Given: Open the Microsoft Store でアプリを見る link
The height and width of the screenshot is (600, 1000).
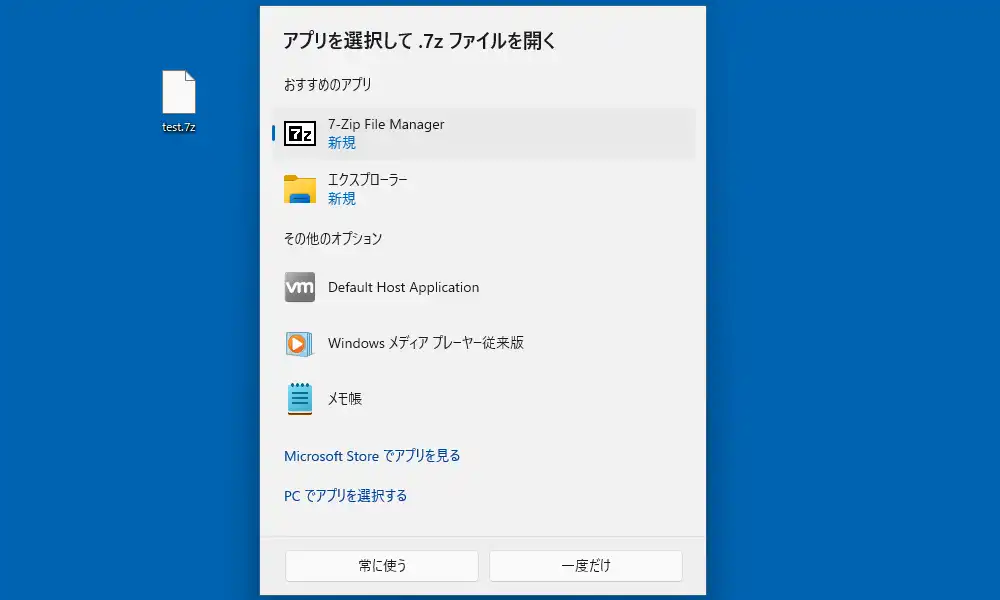Looking at the screenshot, I should pos(372,456).
